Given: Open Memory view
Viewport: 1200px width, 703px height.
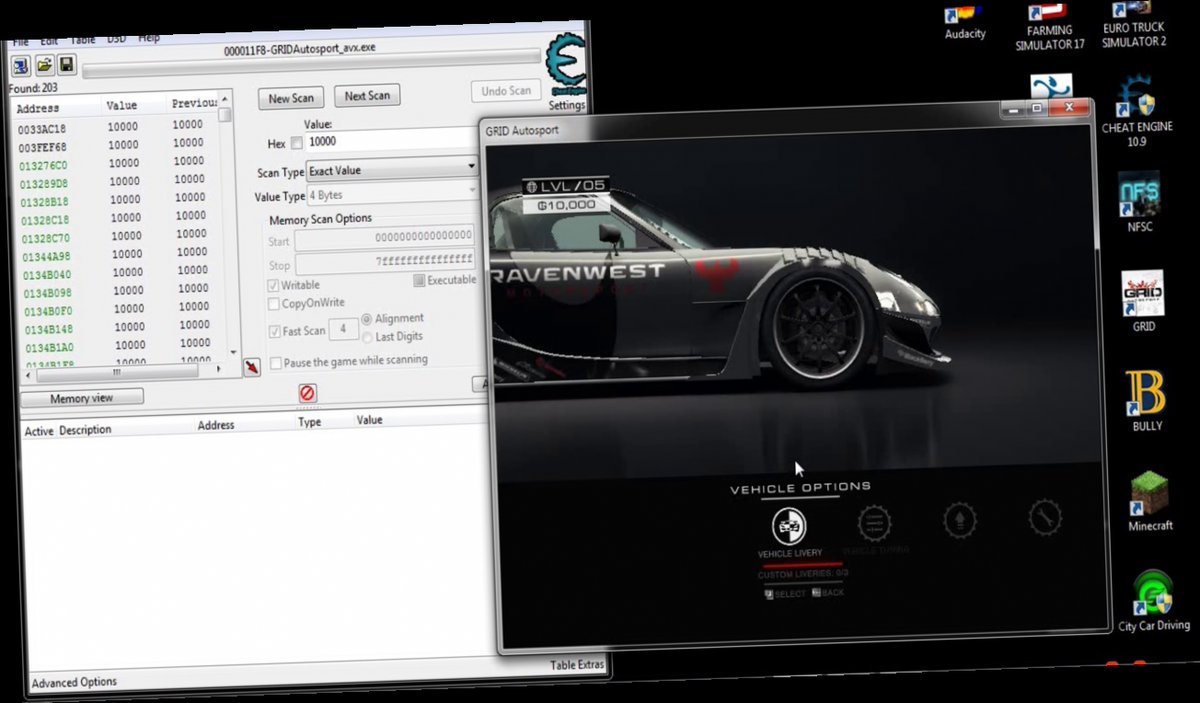Looking at the screenshot, I should pyautogui.click(x=83, y=397).
